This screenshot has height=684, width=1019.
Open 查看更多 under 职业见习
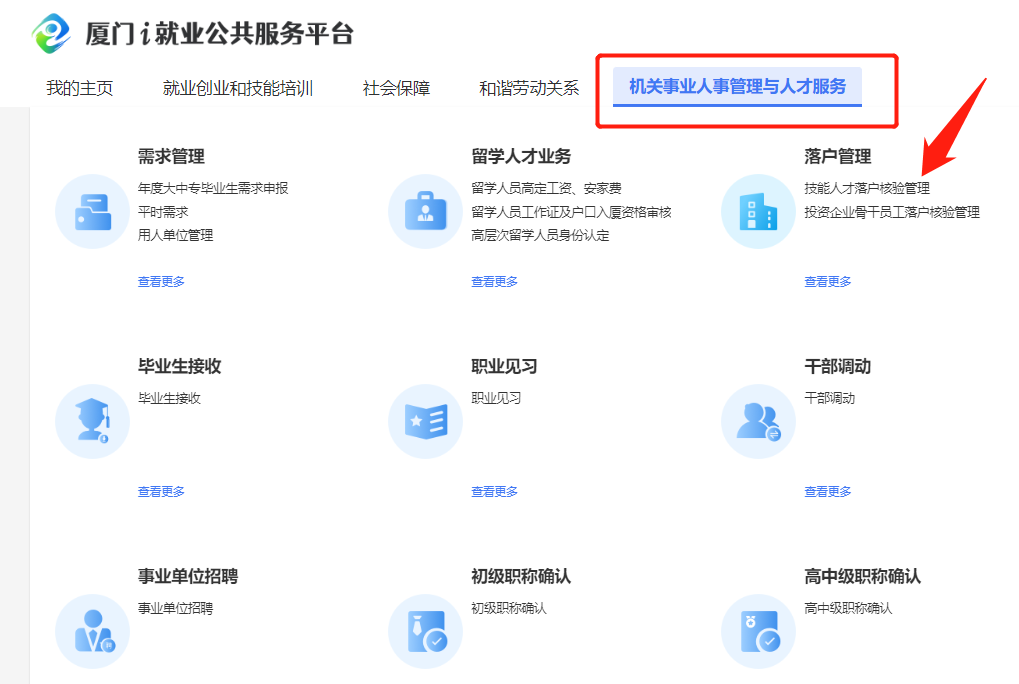pos(495,491)
